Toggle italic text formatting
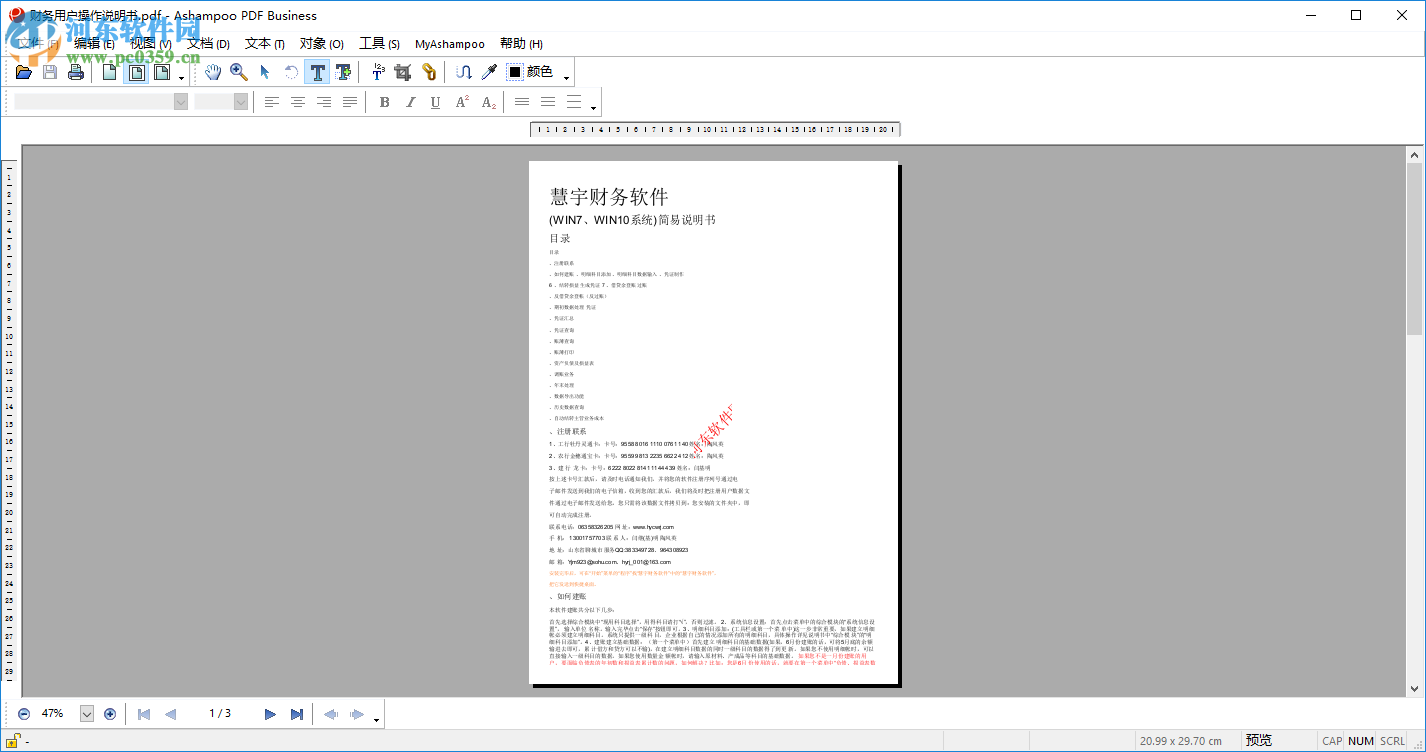 point(410,101)
